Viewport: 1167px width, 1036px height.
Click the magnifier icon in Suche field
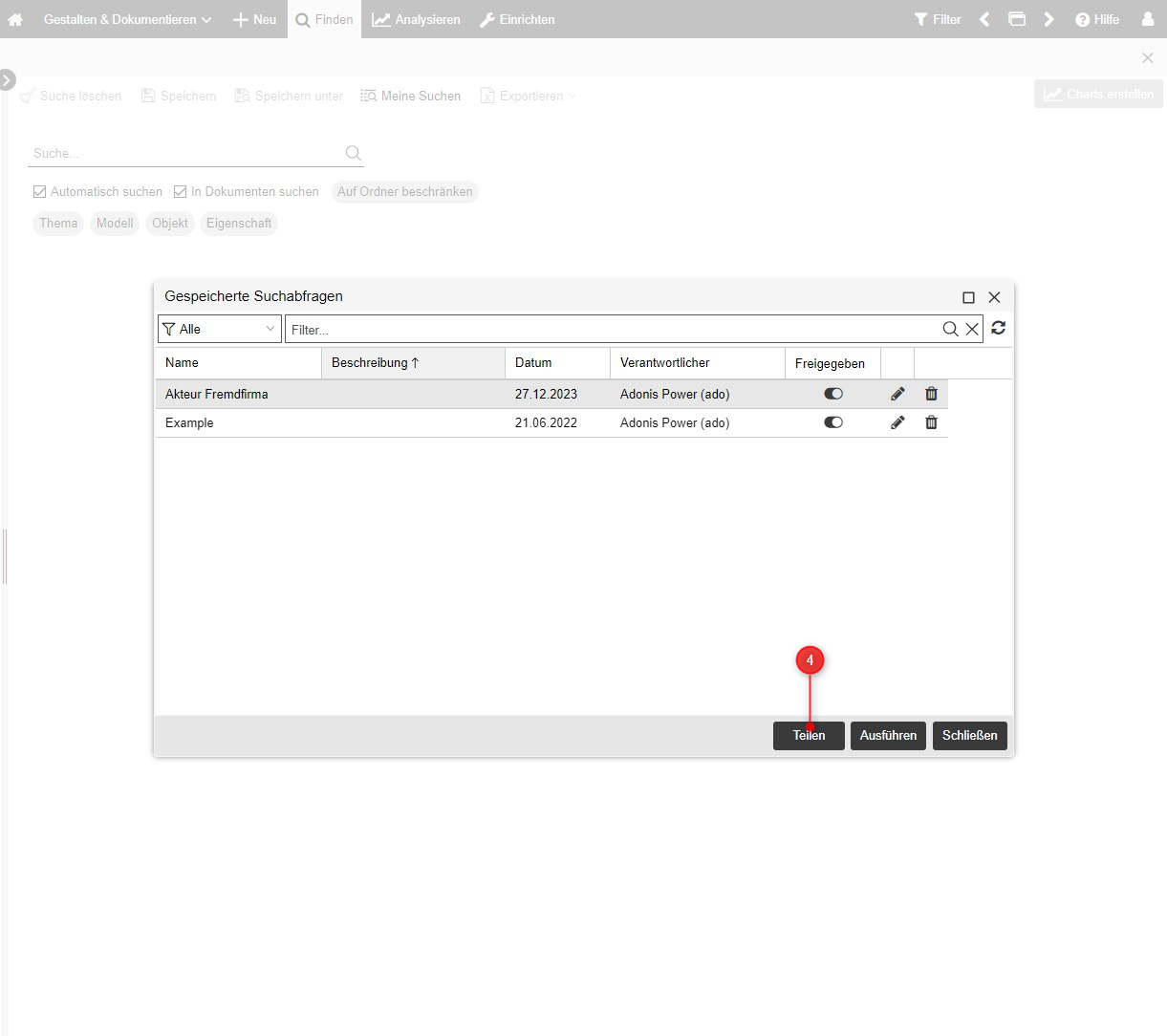coord(353,153)
